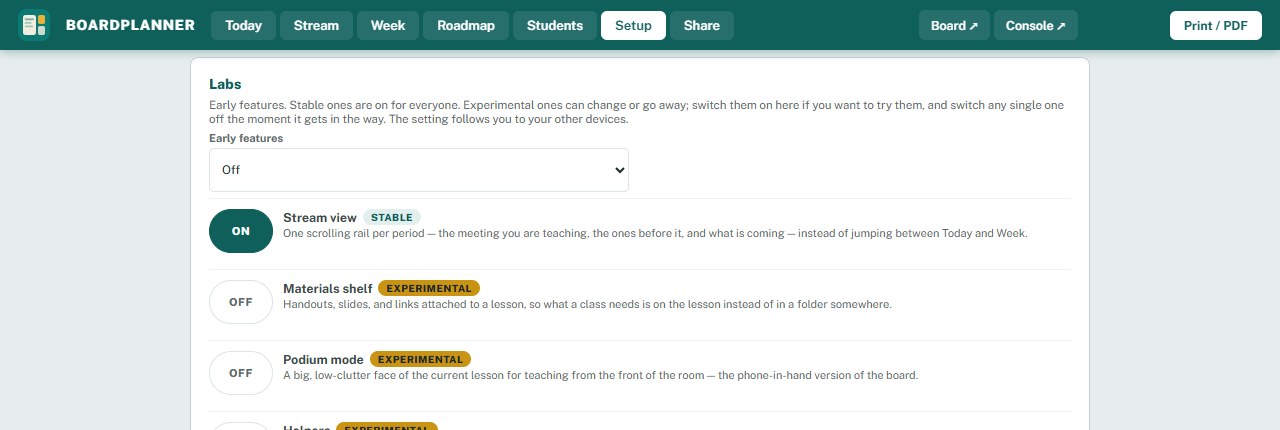Screen dimensions: 1280x430
Task: Click the BoardPlanner logo icon
Action: pos(34,25)
